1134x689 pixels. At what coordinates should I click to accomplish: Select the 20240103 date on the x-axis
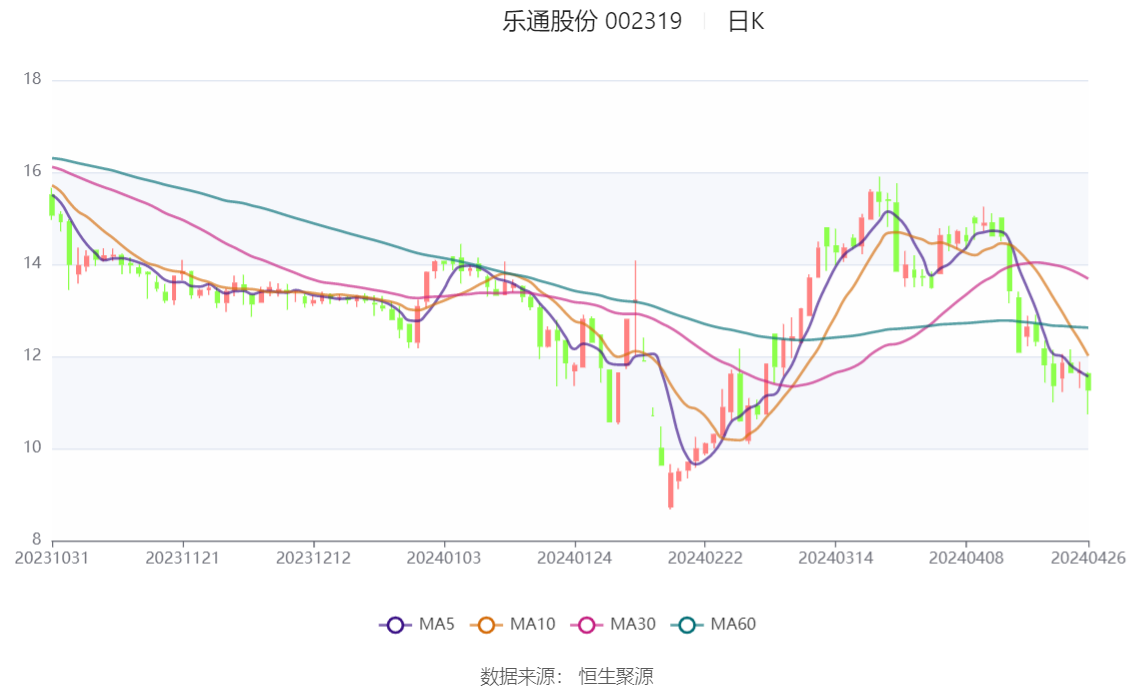click(x=443, y=558)
